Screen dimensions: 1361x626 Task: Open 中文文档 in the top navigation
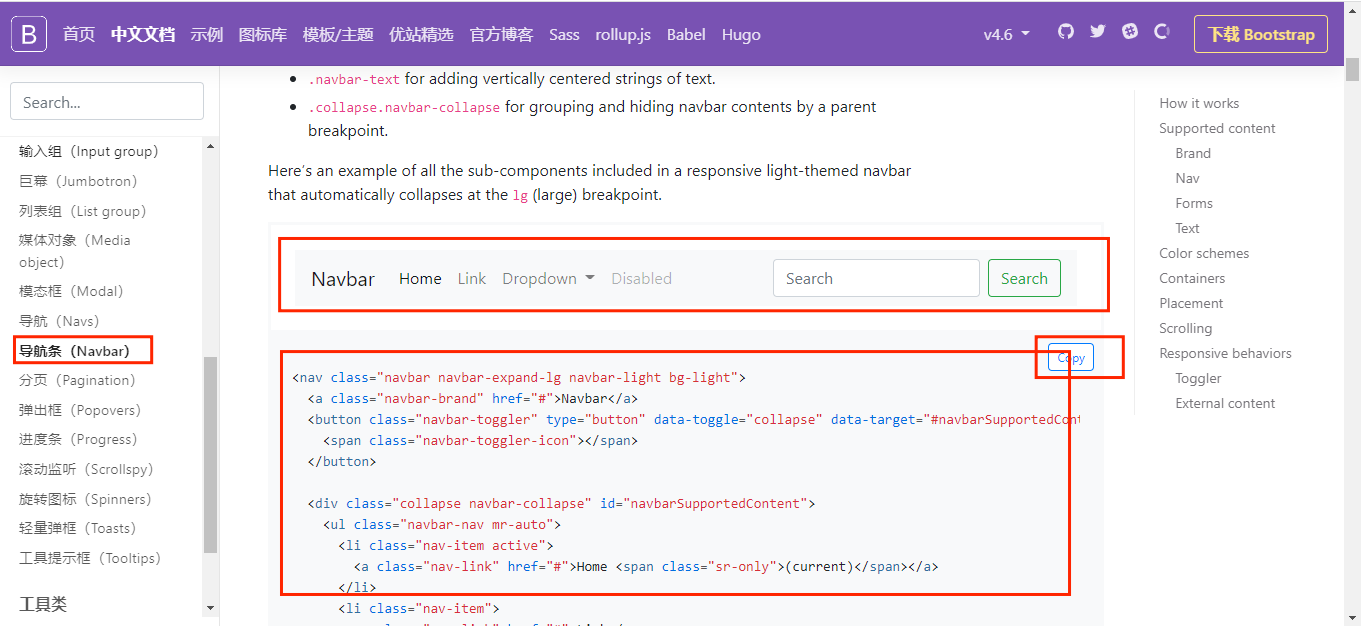tap(143, 34)
